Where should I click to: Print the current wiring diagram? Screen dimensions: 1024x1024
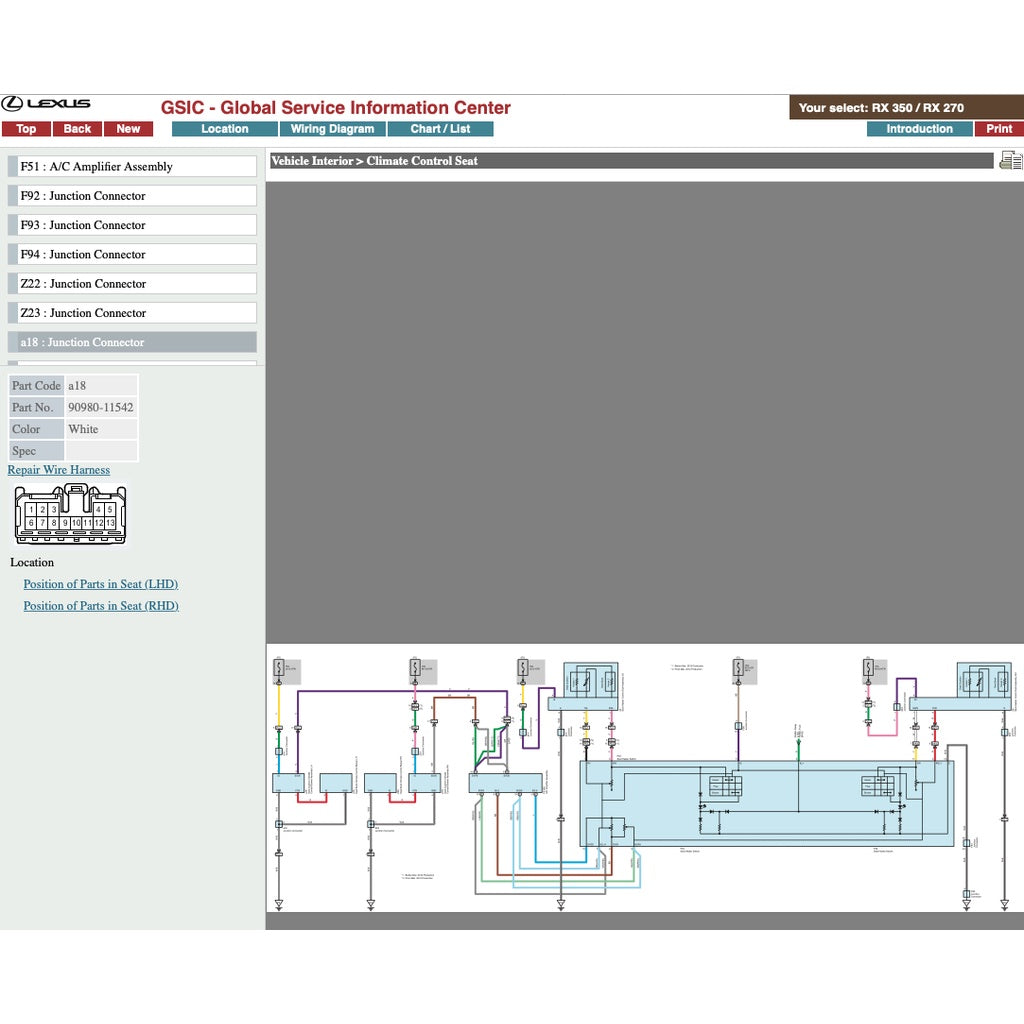click(999, 129)
